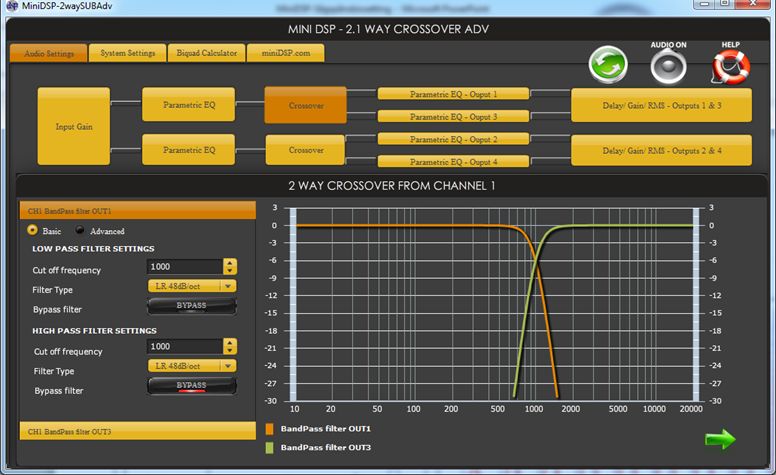Click the MiniDSP app icon in title bar

[11, 6]
